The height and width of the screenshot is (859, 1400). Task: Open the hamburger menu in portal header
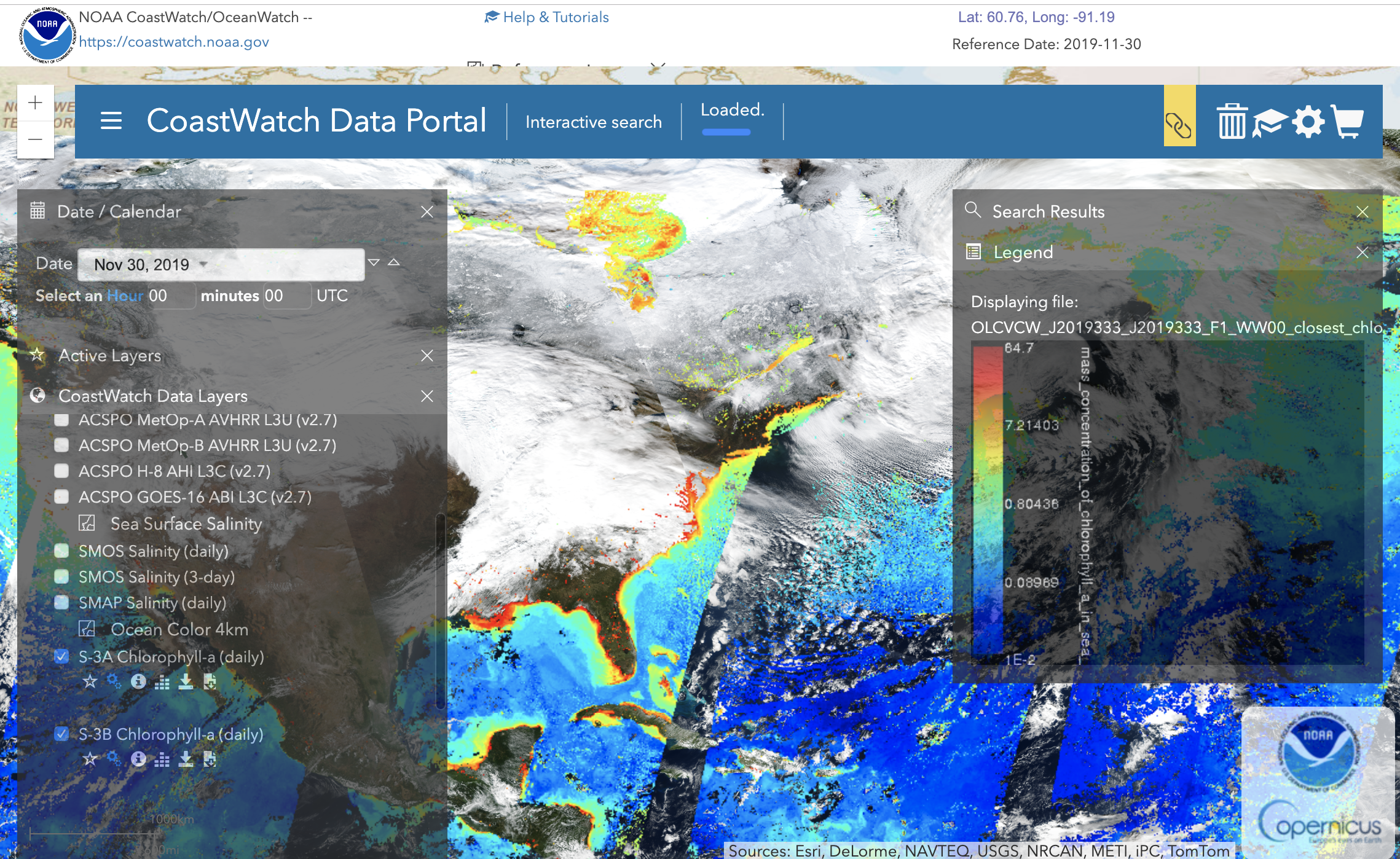click(111, 120)
